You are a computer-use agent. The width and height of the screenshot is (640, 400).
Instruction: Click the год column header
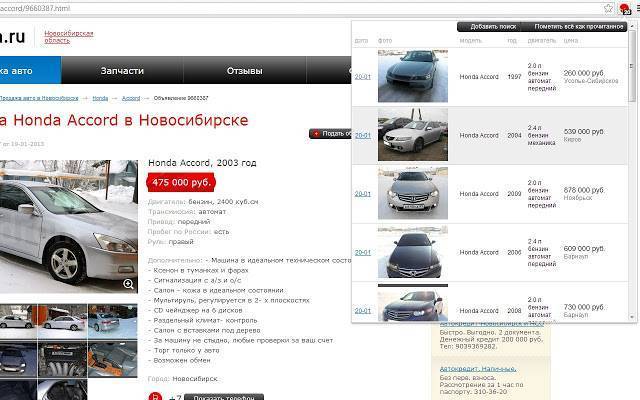pos(512,40)
